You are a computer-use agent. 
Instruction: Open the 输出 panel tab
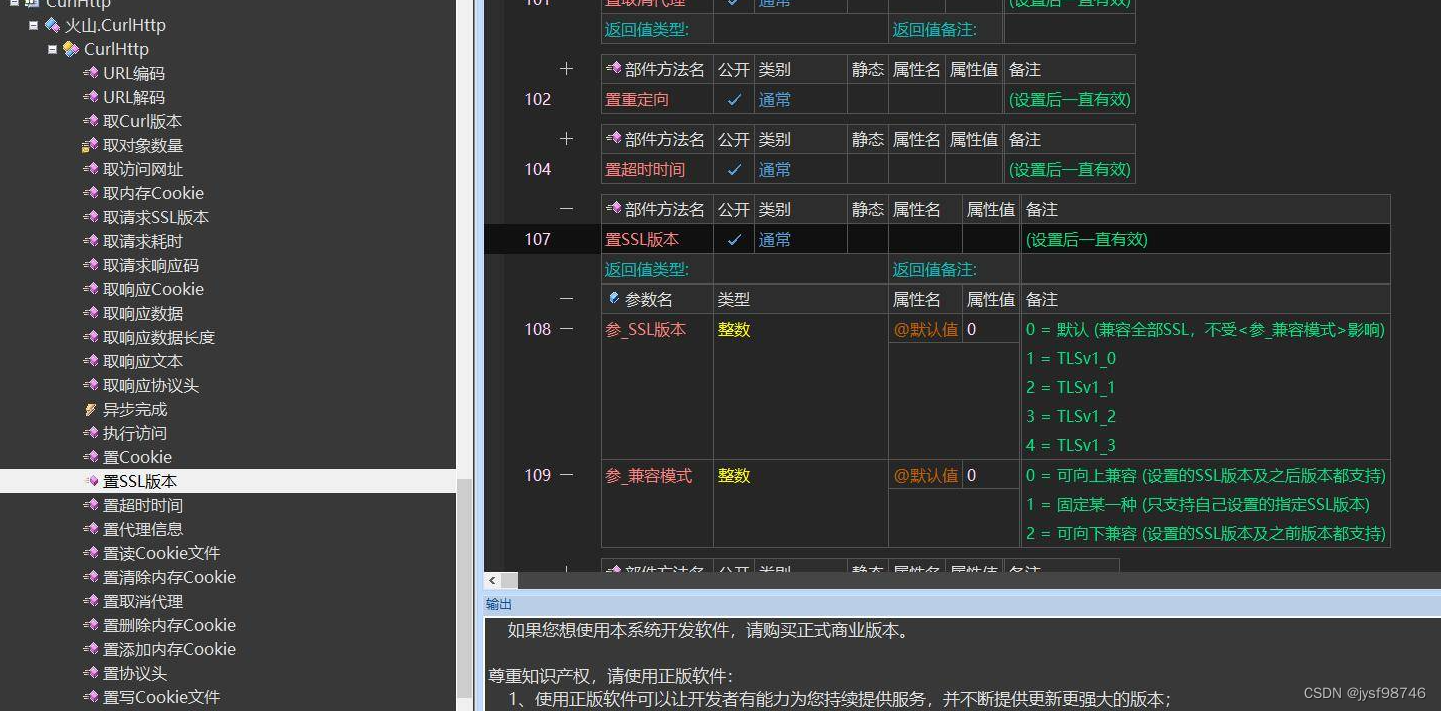click(499, 604)
